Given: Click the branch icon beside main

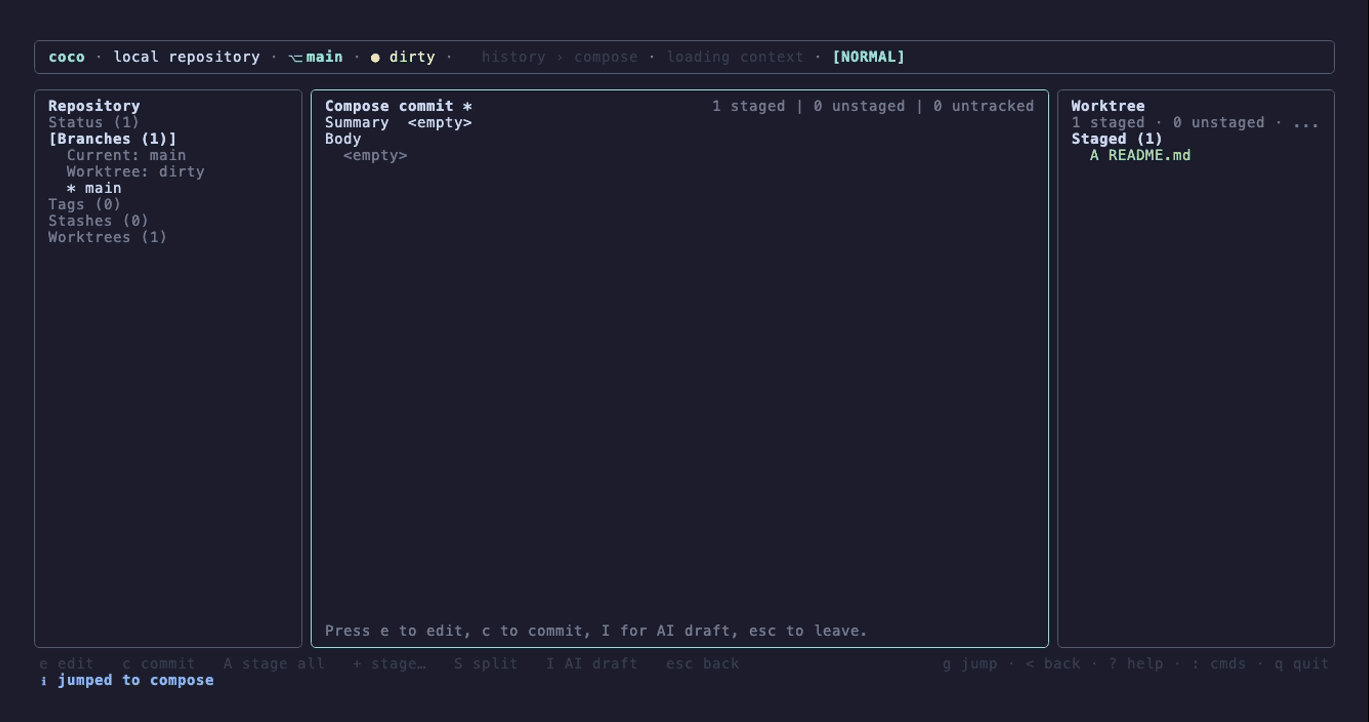Looking at the screenshot, I should pos(295,58).
